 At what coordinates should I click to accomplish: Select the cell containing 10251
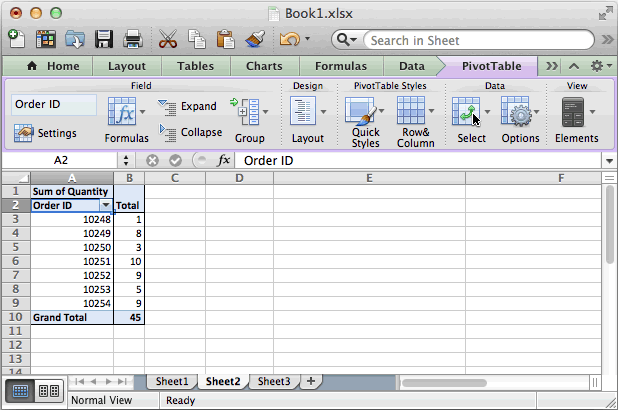coord(72,261)
